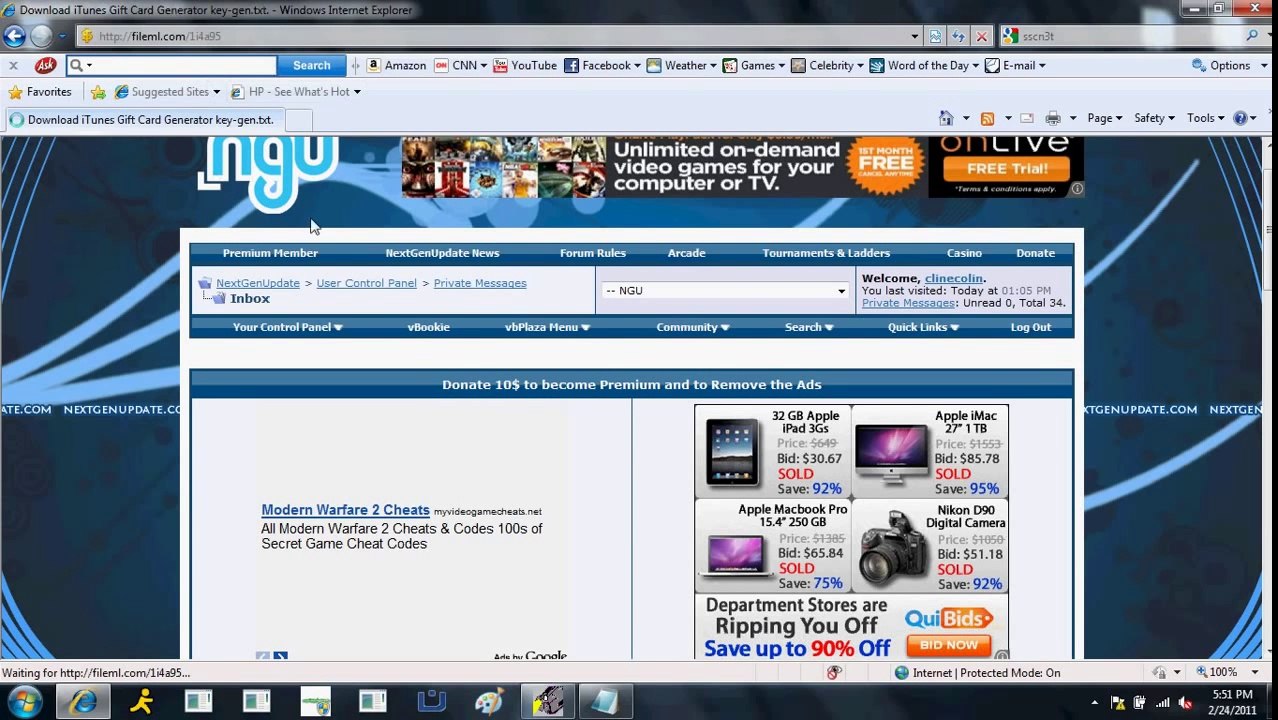Click the Compatibility View icon in address bar
Viewport: 1278px width, 720px height.
click(x=935, y=36)
